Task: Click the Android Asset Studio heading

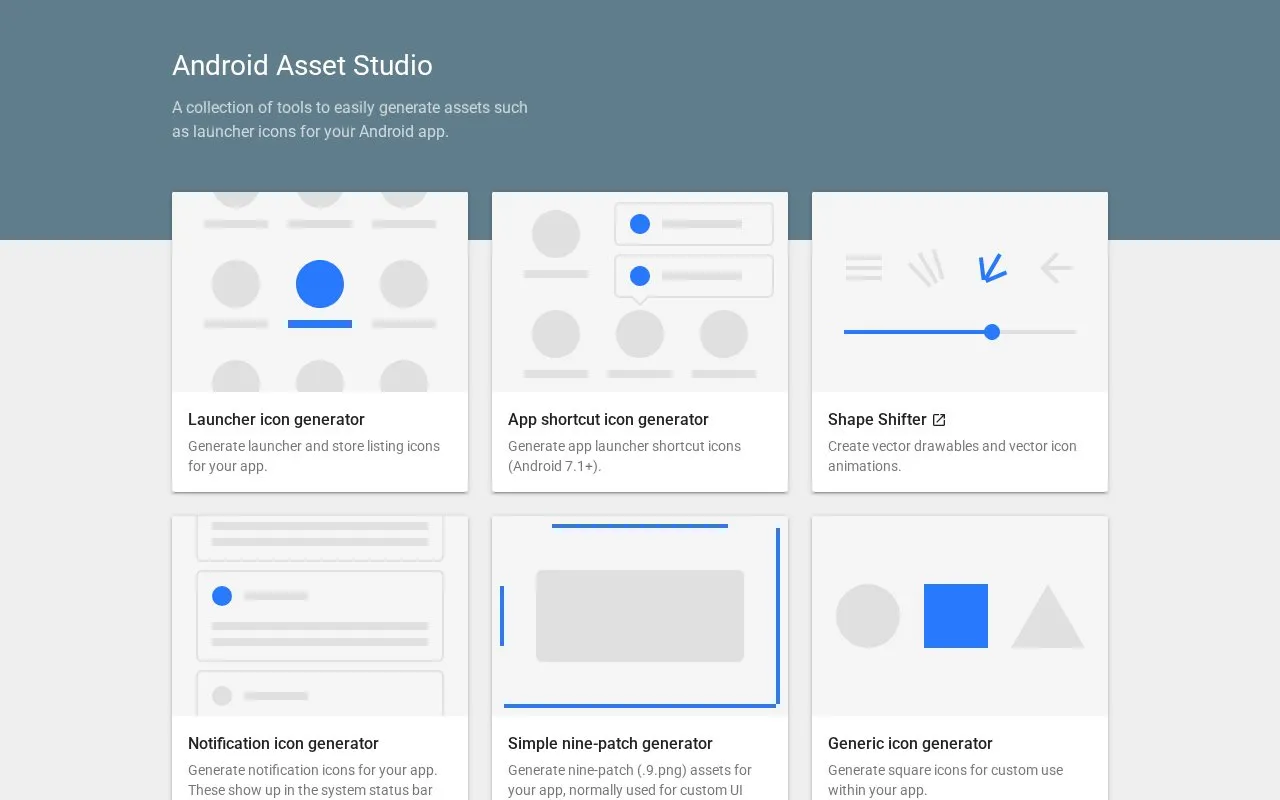Action: 302,66
